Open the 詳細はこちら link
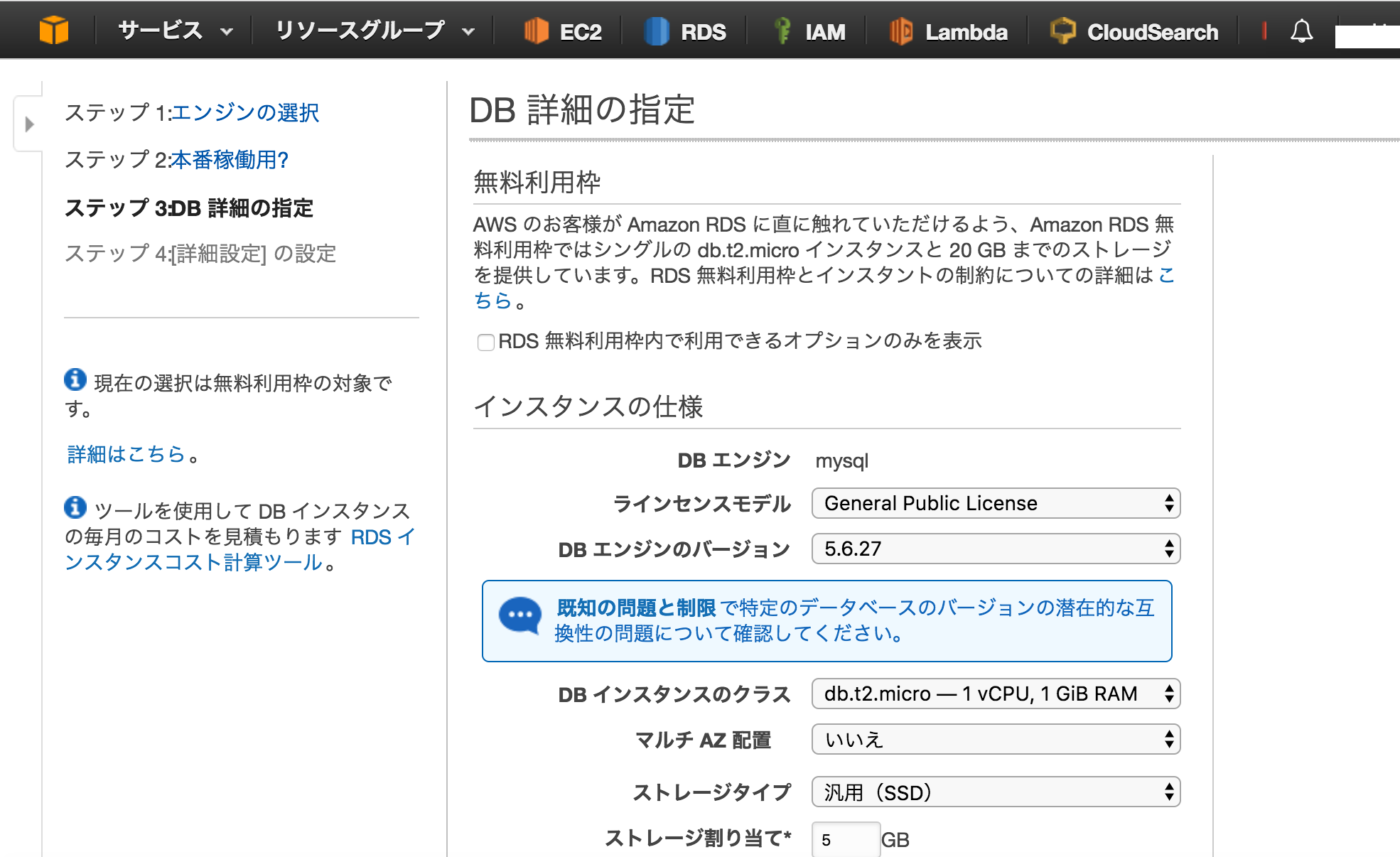1400x857 pixels. point(126,454)
